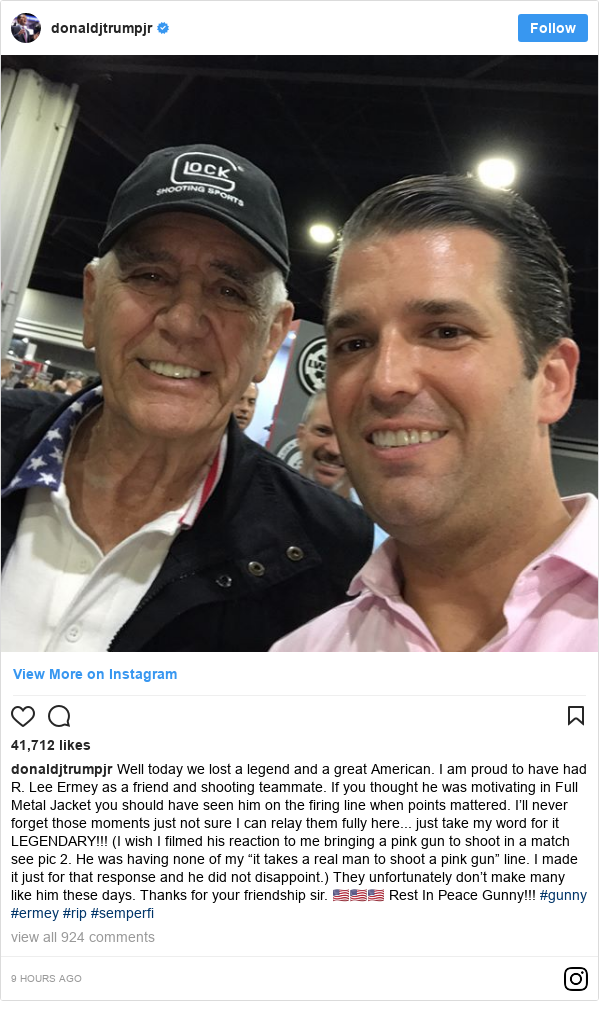Open the selfie photo of two men
599x1013 pixels.
[x=299, y=353]
